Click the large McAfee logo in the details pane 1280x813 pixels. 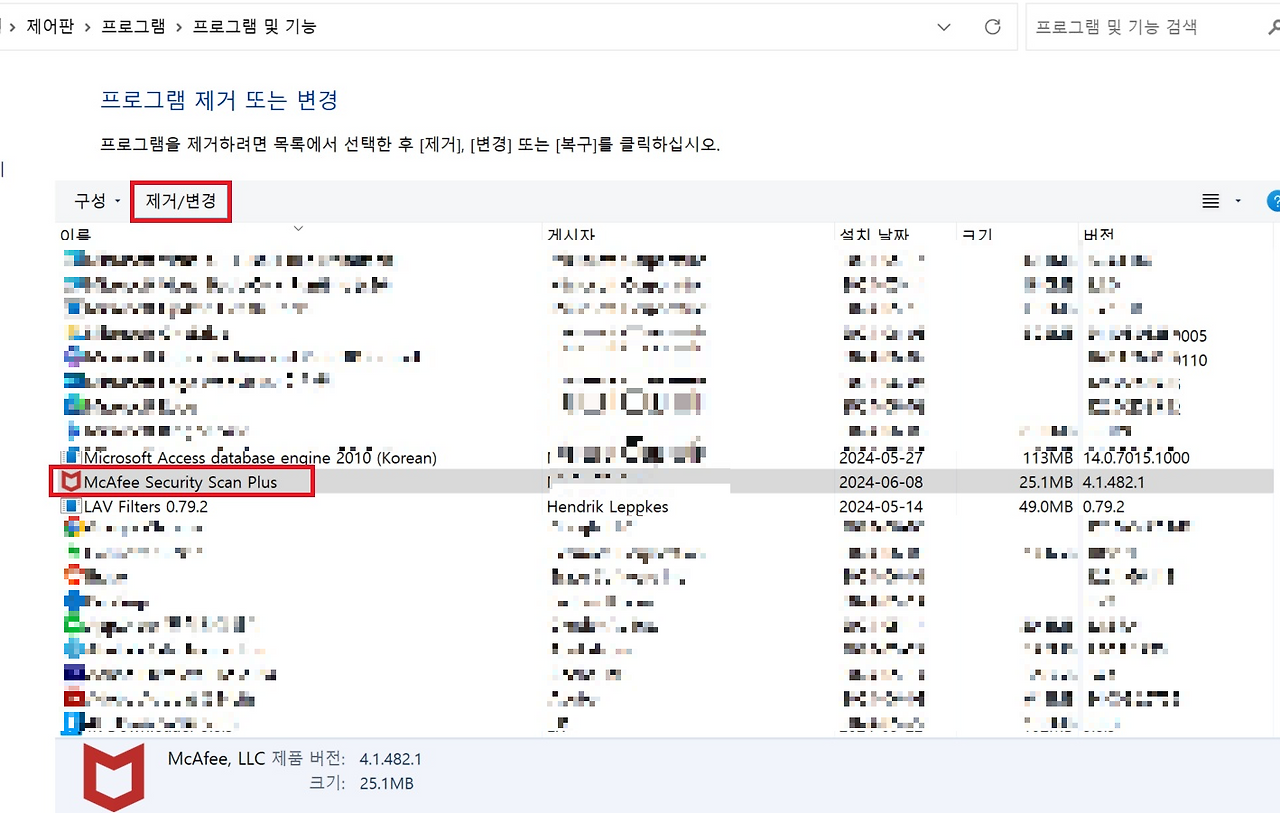(113, 776)
